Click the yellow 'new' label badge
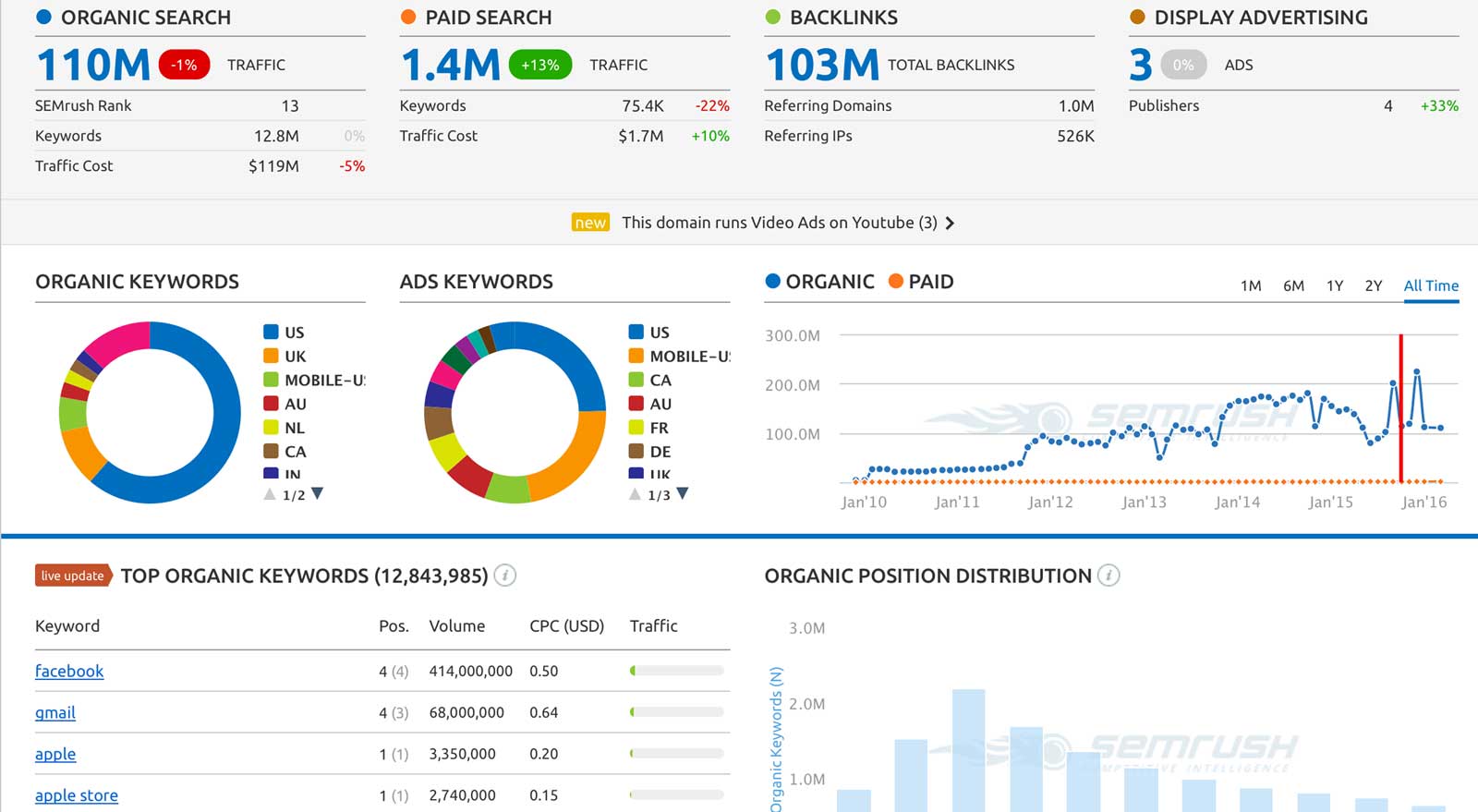1478x812 pixels. (x=590, y=223)
